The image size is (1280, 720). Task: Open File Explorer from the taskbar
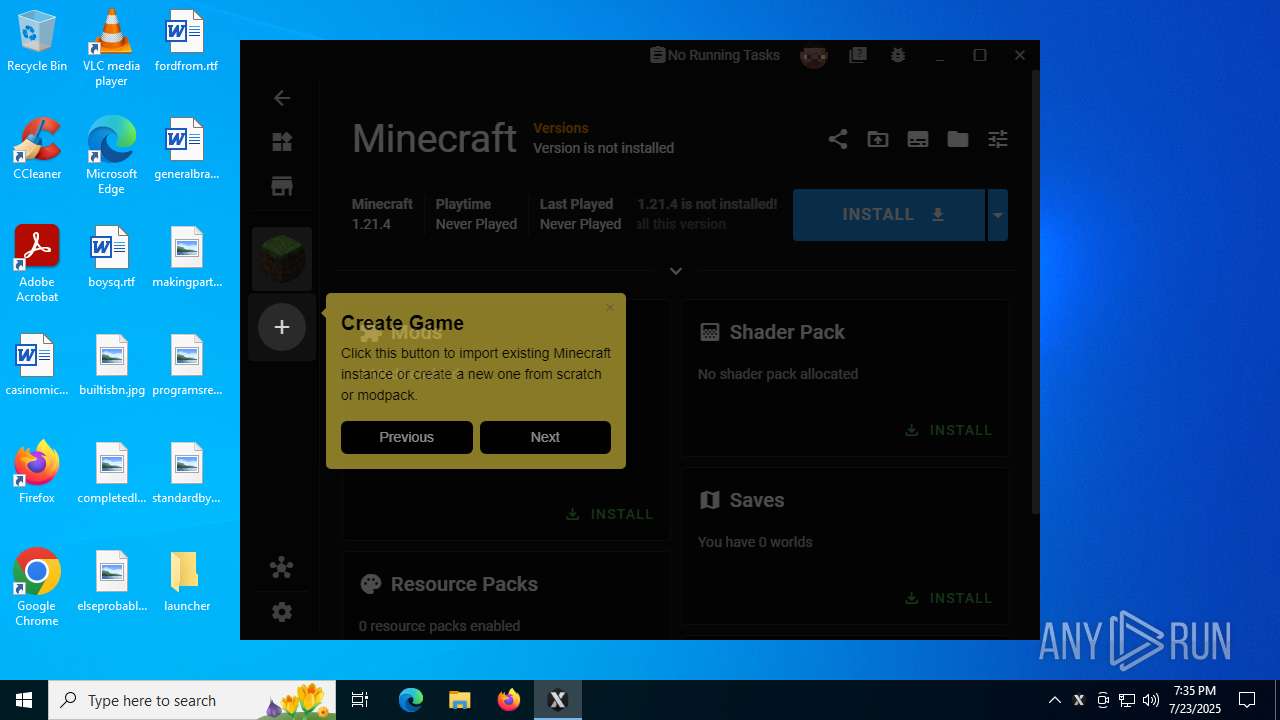459,700
